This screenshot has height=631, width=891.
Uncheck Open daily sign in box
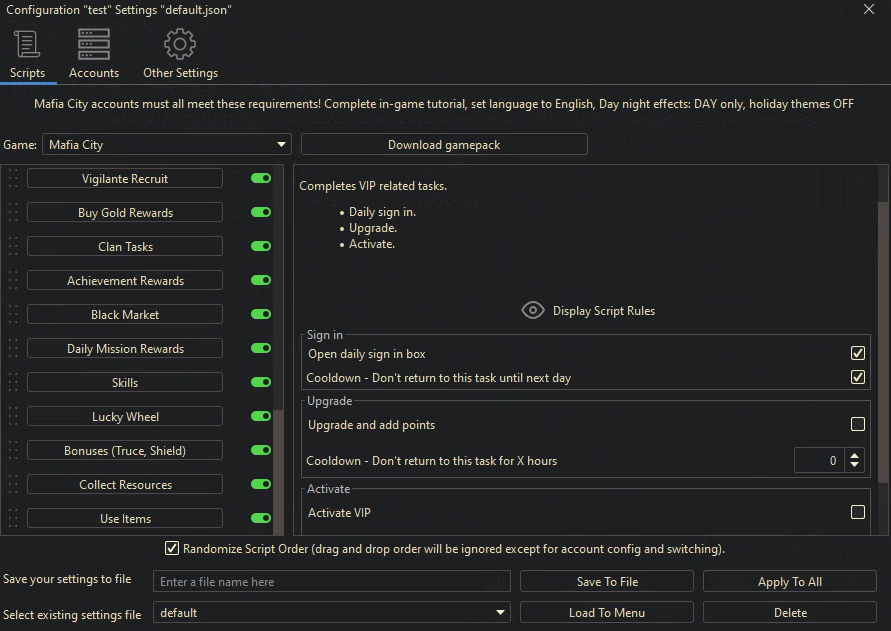point(857,354)
